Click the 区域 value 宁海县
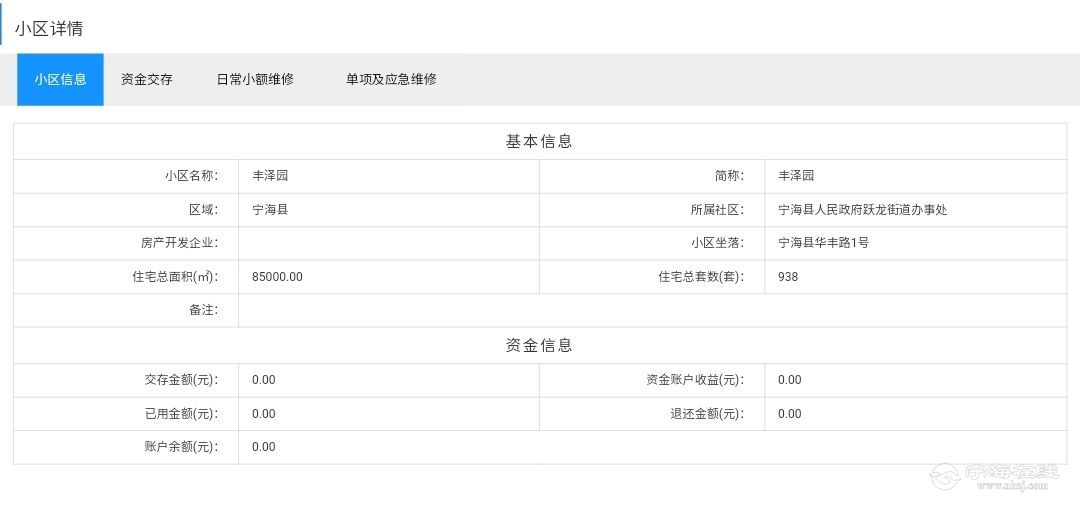This screenshot has height=505, width=1080. [270, 210]
